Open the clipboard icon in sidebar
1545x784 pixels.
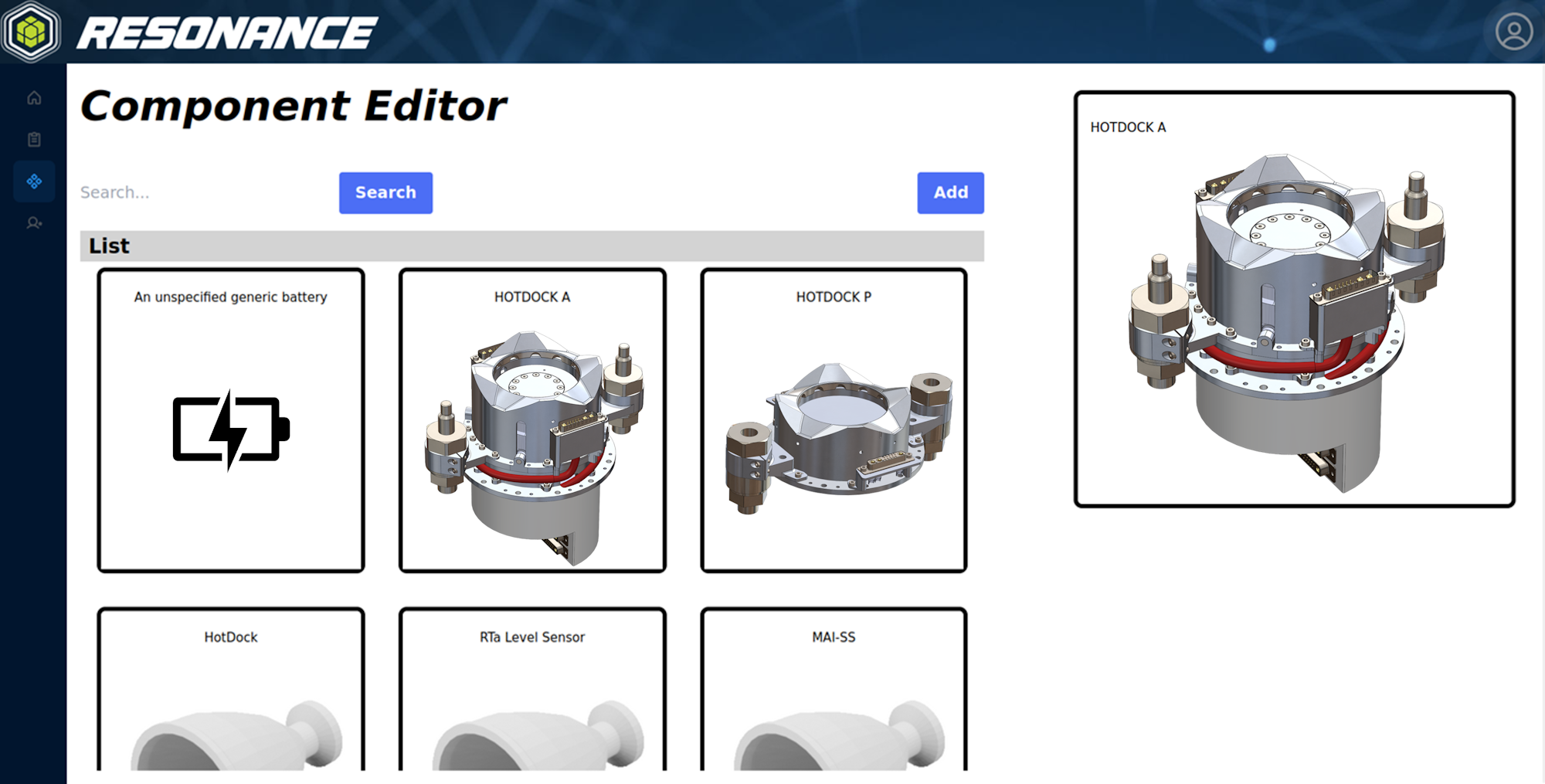tap(34, 140)
